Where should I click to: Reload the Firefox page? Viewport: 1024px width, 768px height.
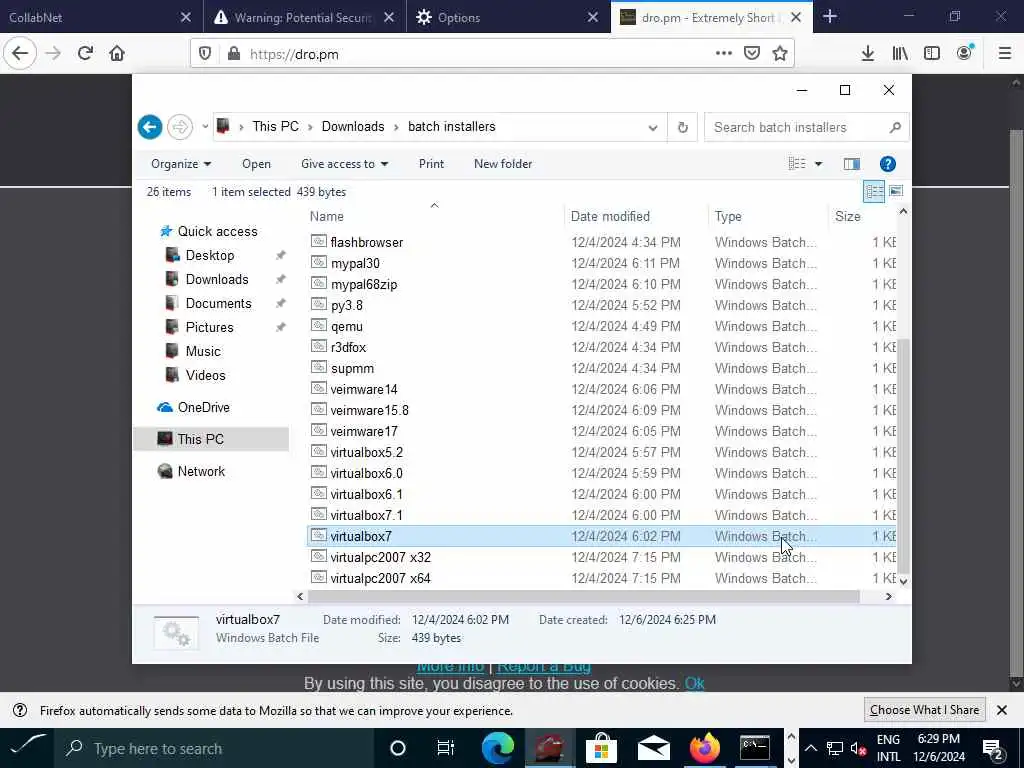pos(85,54)
